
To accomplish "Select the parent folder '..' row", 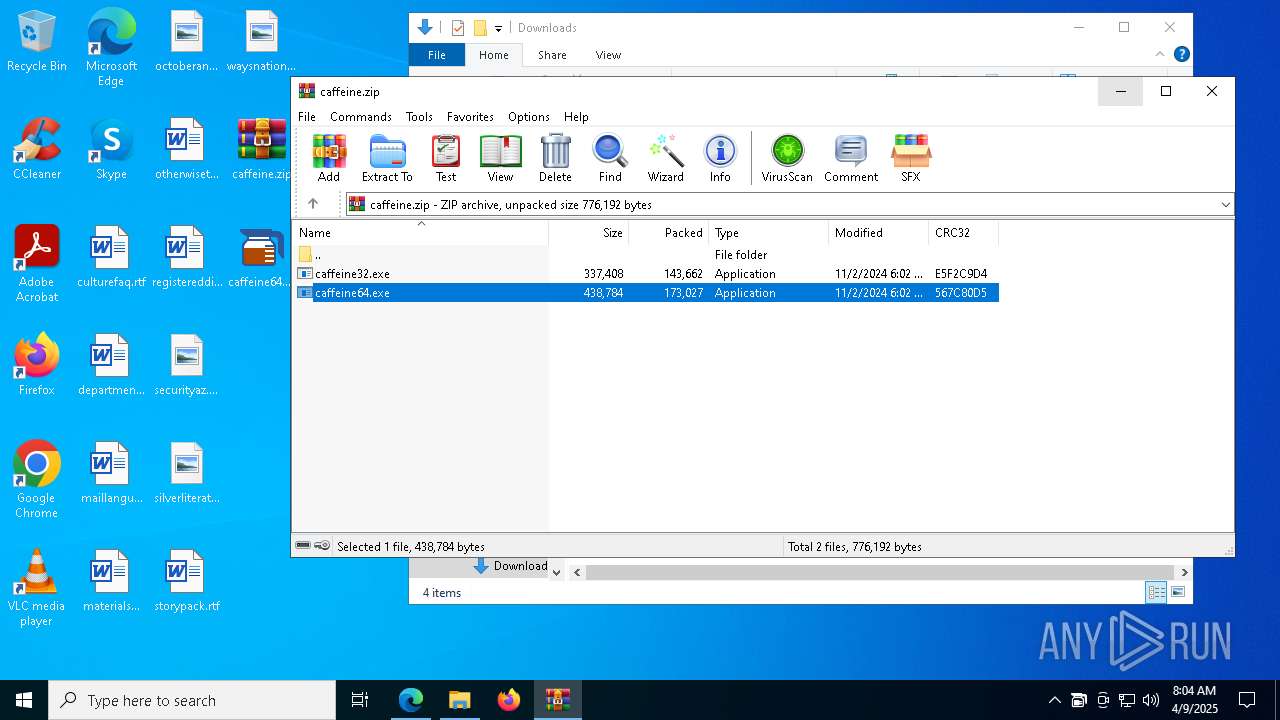I will pos(646,254).
